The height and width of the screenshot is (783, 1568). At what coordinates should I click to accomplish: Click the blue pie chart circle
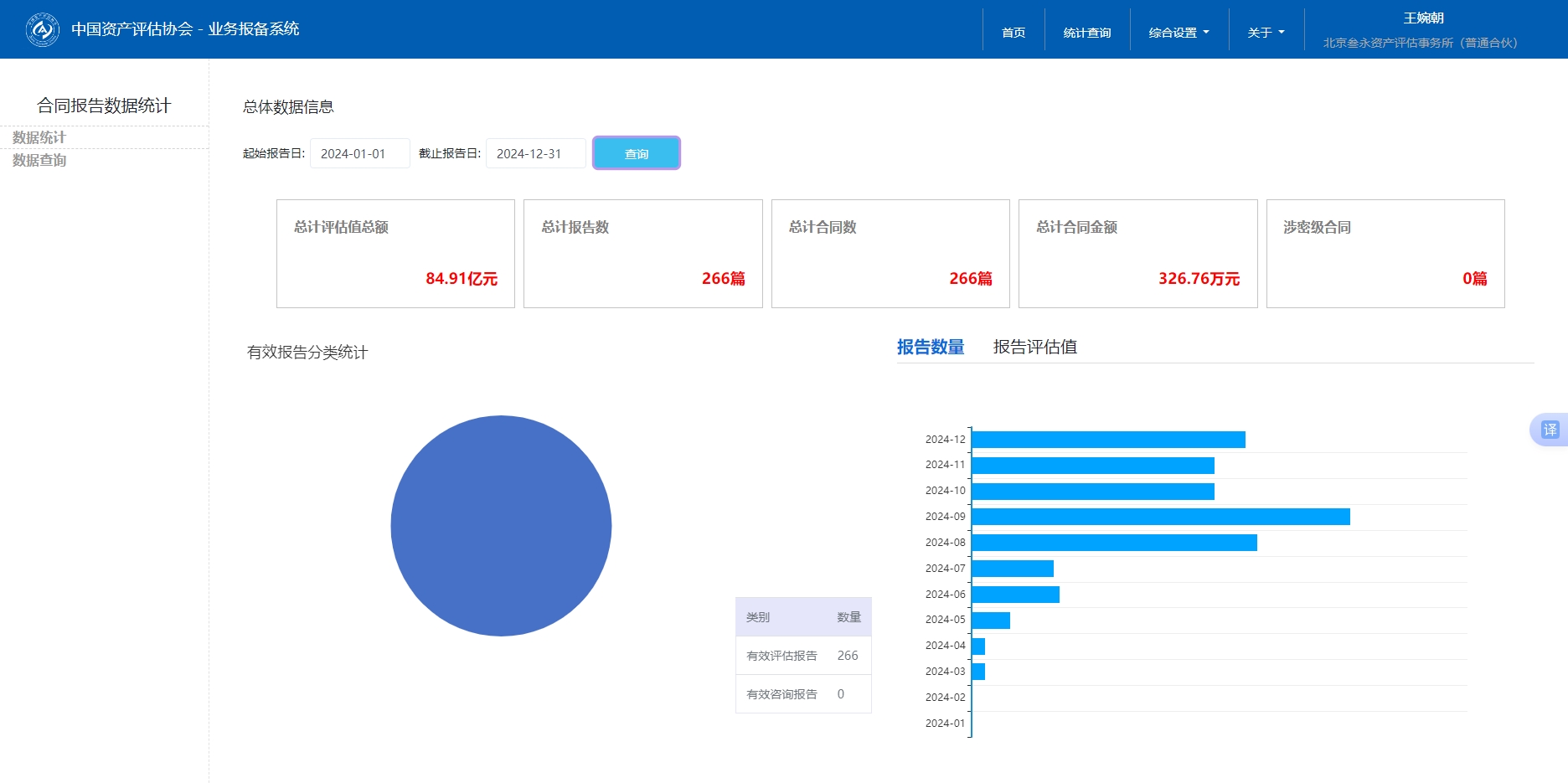(501, 526)
